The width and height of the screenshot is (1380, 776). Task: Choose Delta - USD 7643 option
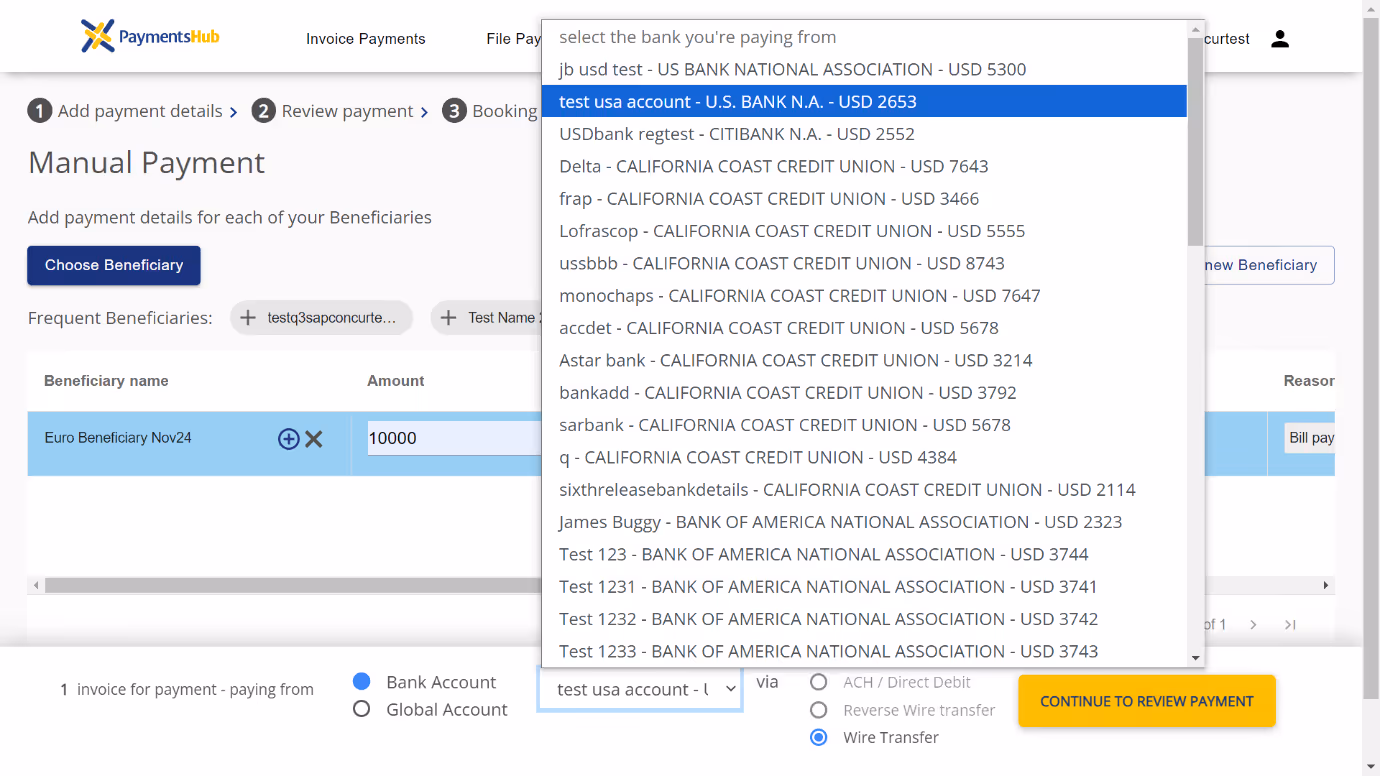pos(864,166)
